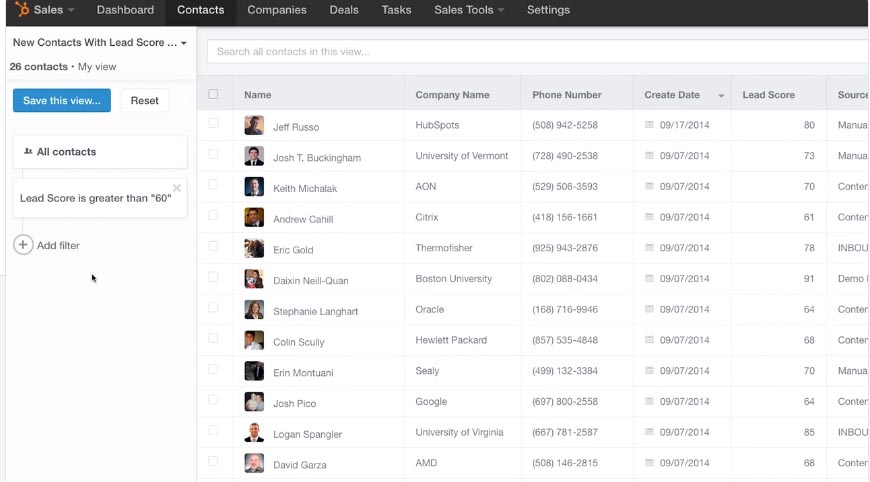Click the Hewlett Packard company cell
This screenshot has width=870, height=482.
[x=451, y=340]
